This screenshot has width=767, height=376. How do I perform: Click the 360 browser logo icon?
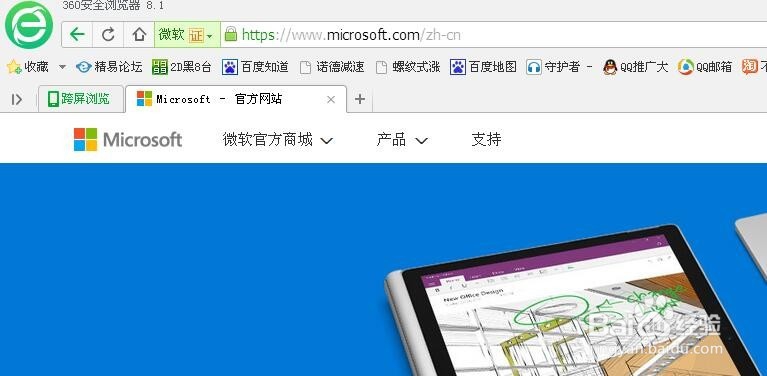[28, 25]
